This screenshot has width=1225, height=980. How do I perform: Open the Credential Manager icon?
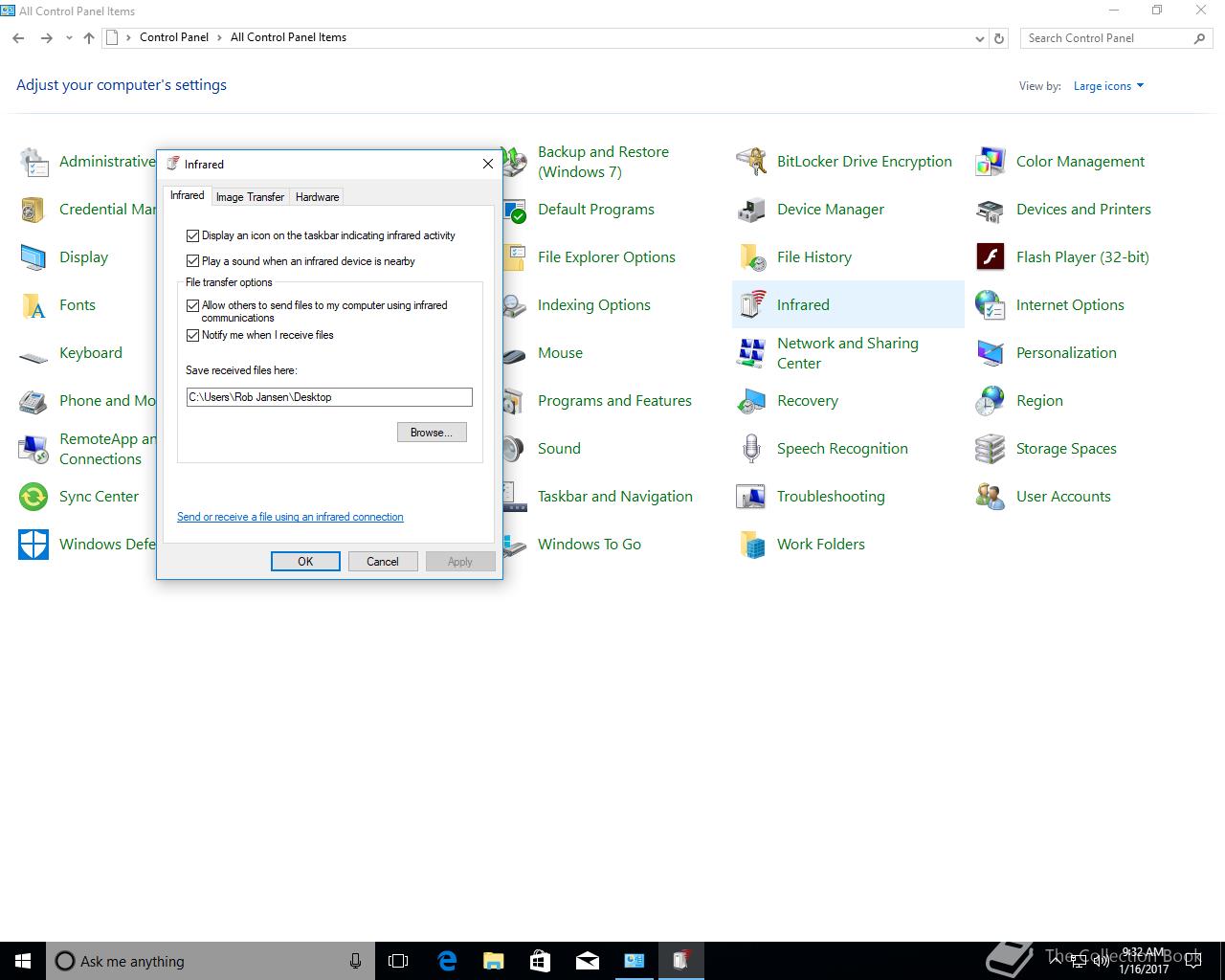pyautogui.click(x=34, y=210)
